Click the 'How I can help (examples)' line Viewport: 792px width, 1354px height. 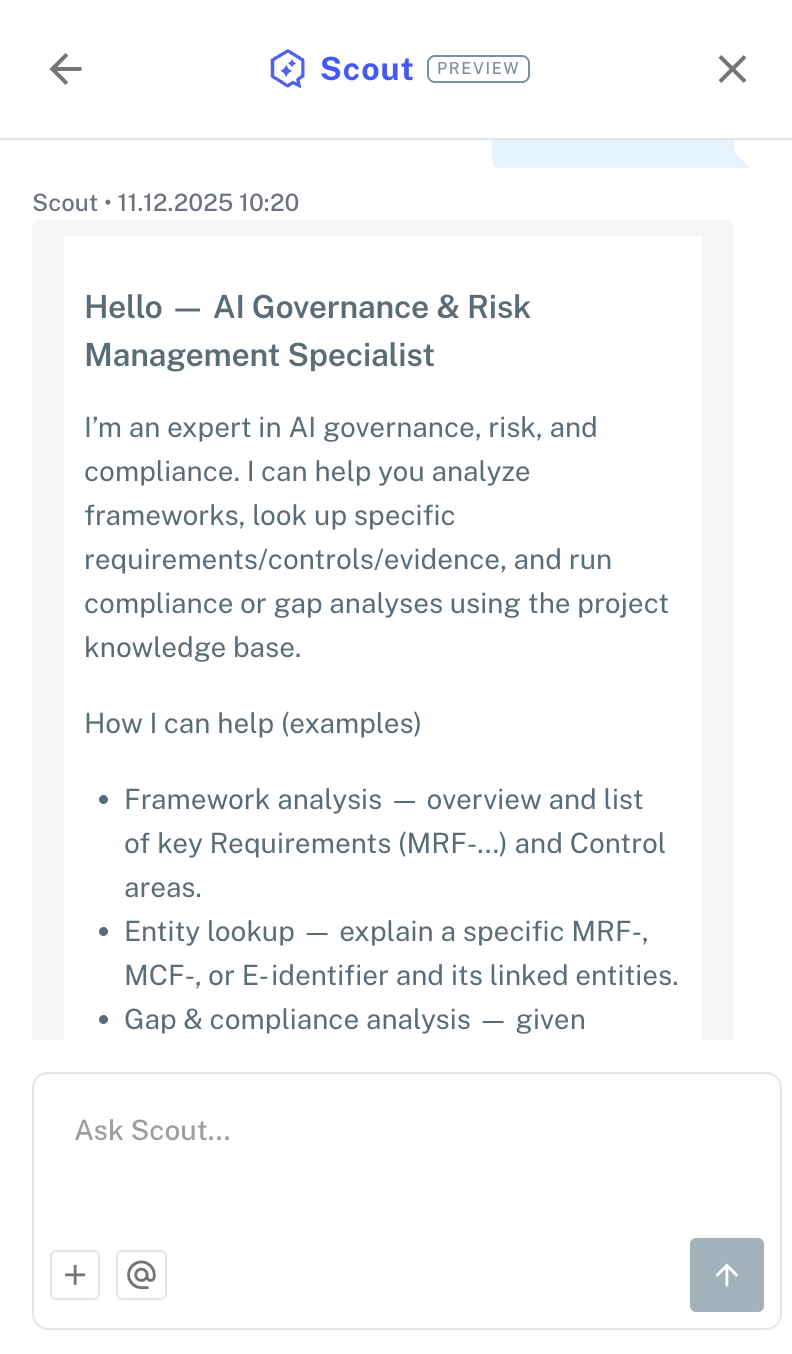pyautogui.click(x=253, y=723)
